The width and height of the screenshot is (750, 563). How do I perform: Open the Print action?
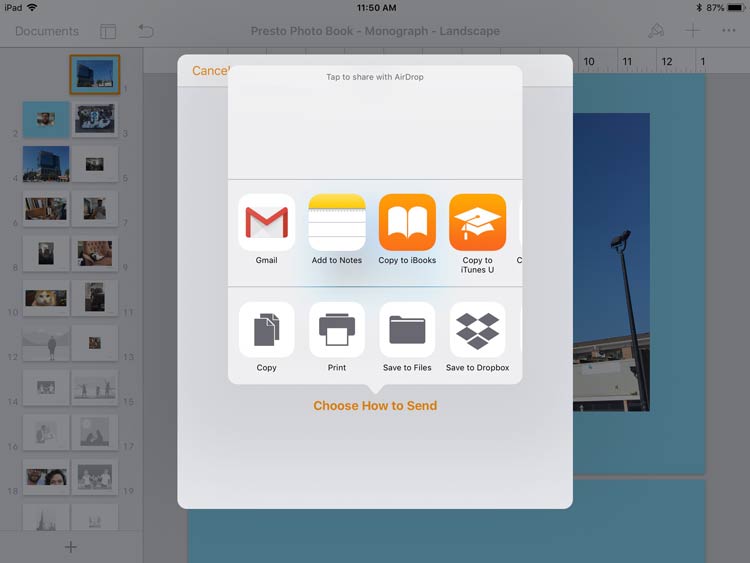pos(337,330)
